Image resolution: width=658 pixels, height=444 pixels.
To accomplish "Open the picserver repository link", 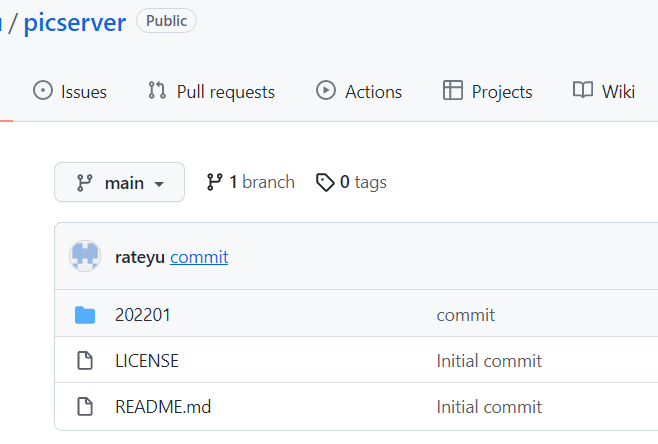I will pyautogui.click(x=75, y=23).
